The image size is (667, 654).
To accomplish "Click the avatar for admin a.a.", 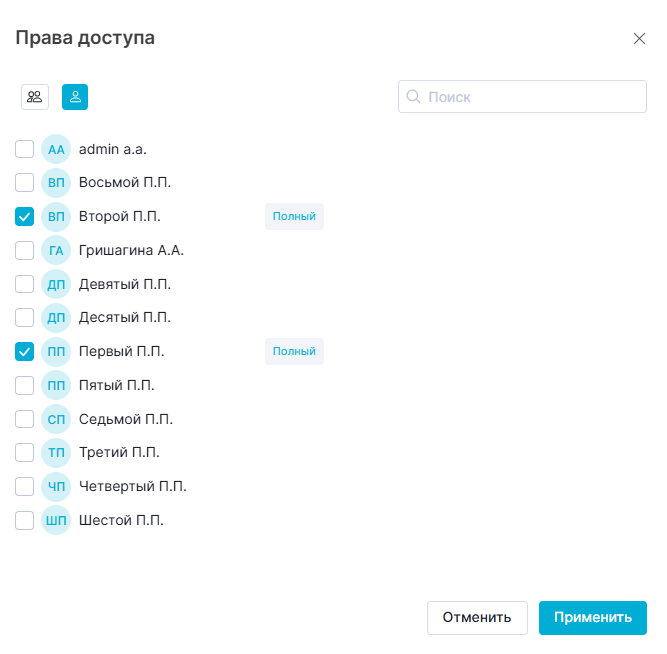I will pyautogui.click(x=56, y=150).
